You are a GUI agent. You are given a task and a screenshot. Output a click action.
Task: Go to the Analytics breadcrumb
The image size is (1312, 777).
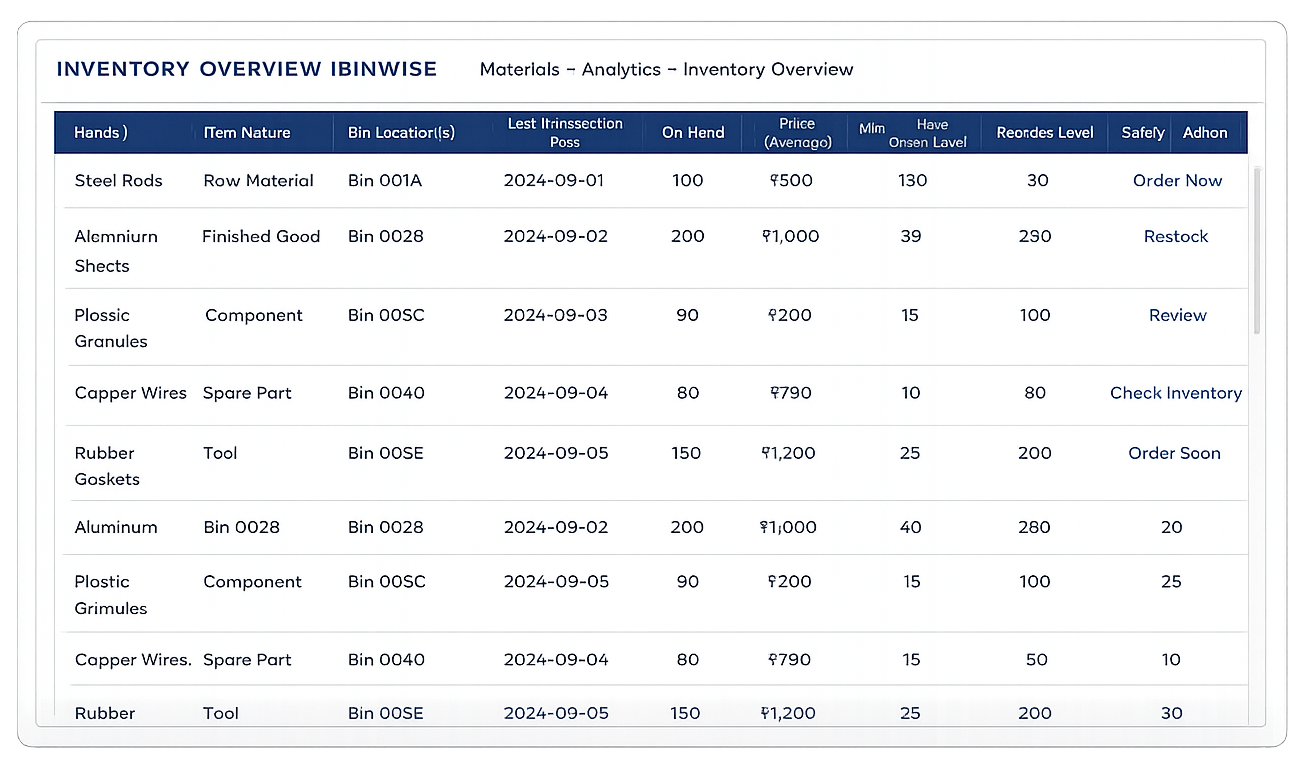click(621, 70)
